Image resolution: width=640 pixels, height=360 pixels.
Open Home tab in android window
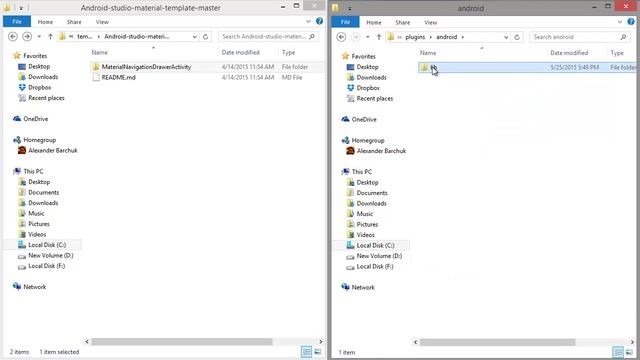[x=374, y=22]
